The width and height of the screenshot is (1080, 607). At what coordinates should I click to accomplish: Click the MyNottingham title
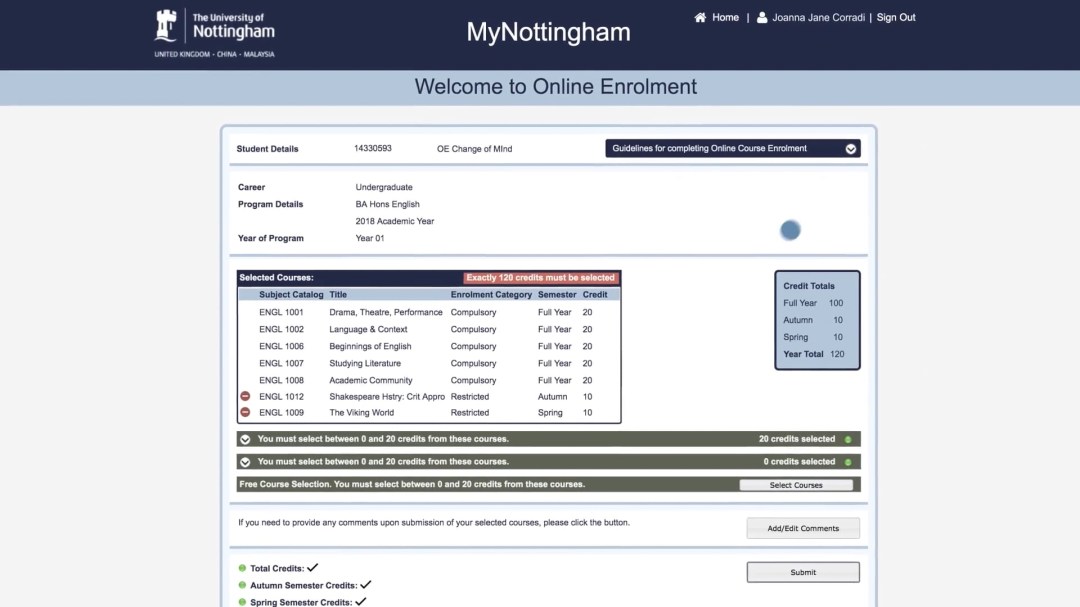coord(548,32)
